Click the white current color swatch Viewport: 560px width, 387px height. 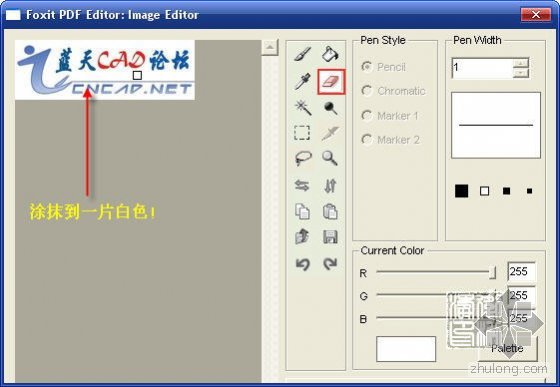(x=406, y=349)
